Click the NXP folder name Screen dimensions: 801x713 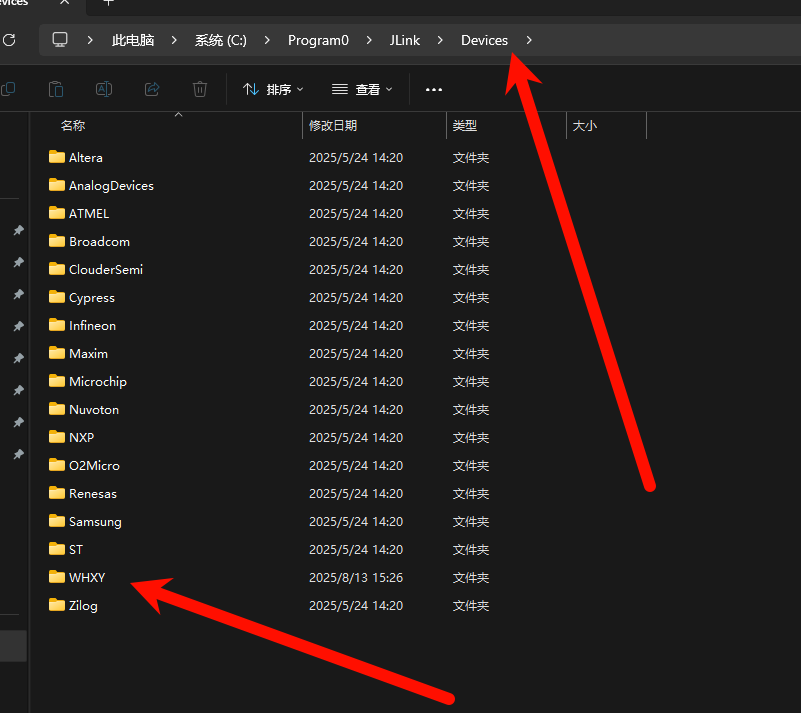(82, 438)
